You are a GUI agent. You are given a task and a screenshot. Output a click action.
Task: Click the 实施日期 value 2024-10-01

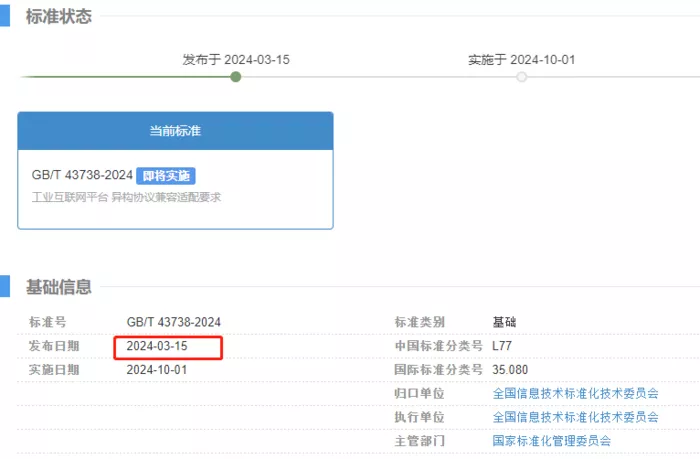pyautogui.click(x=157, y=370)
